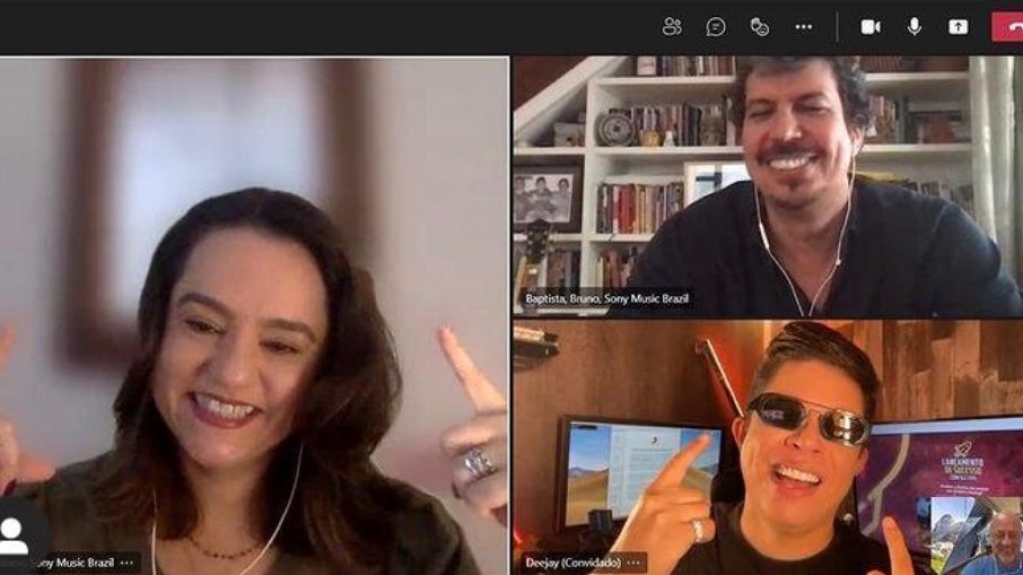Open options for Deejay (Convidado)
Viewport: 1023px width, 575px height.
(633, 563)
